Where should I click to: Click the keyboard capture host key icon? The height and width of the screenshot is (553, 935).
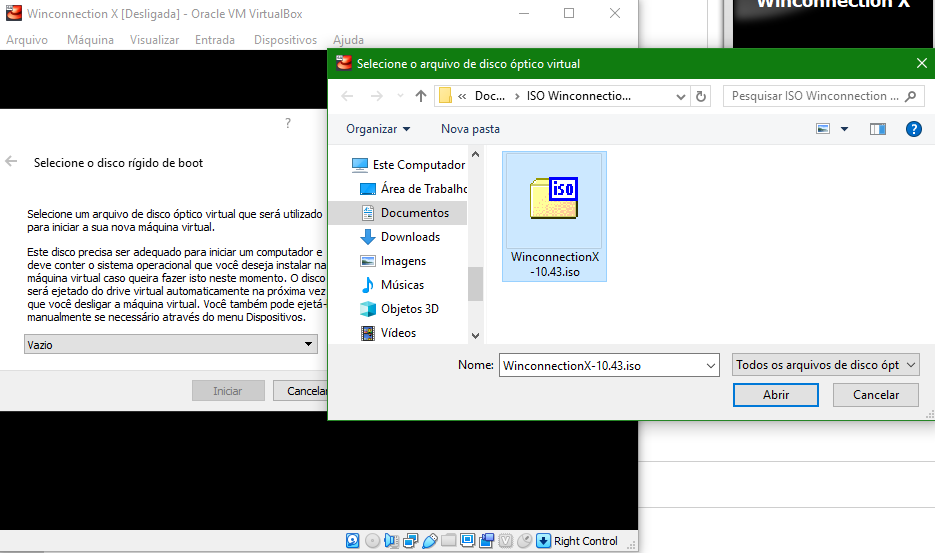[543, 540]
